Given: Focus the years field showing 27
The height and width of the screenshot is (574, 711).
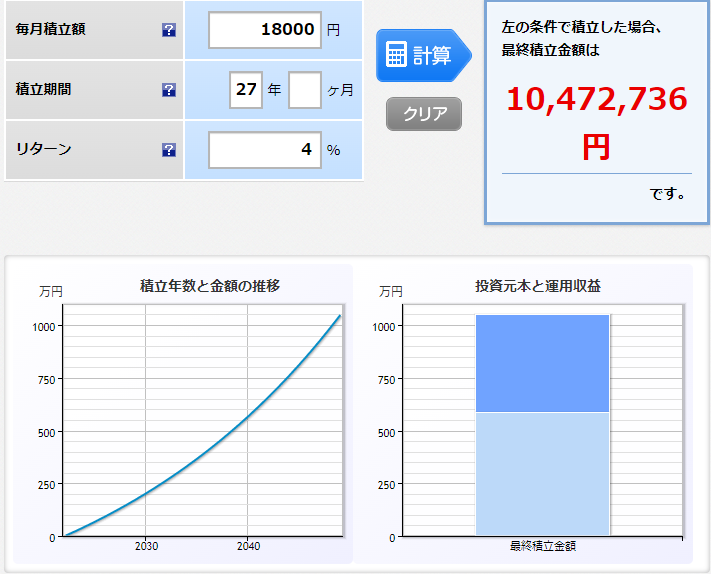Looking at the screenshot, I should tap(246, 90).
